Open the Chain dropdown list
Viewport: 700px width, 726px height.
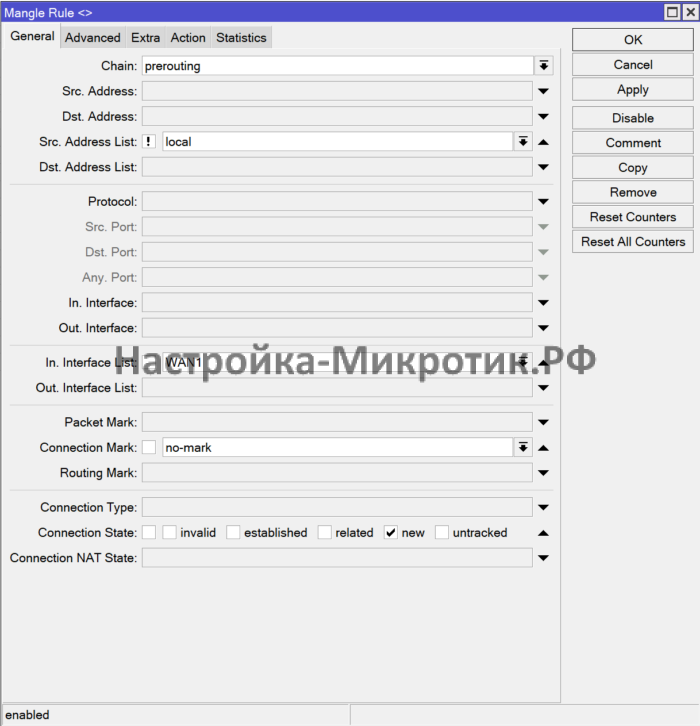pyautogui.click(x=544, y=66)
